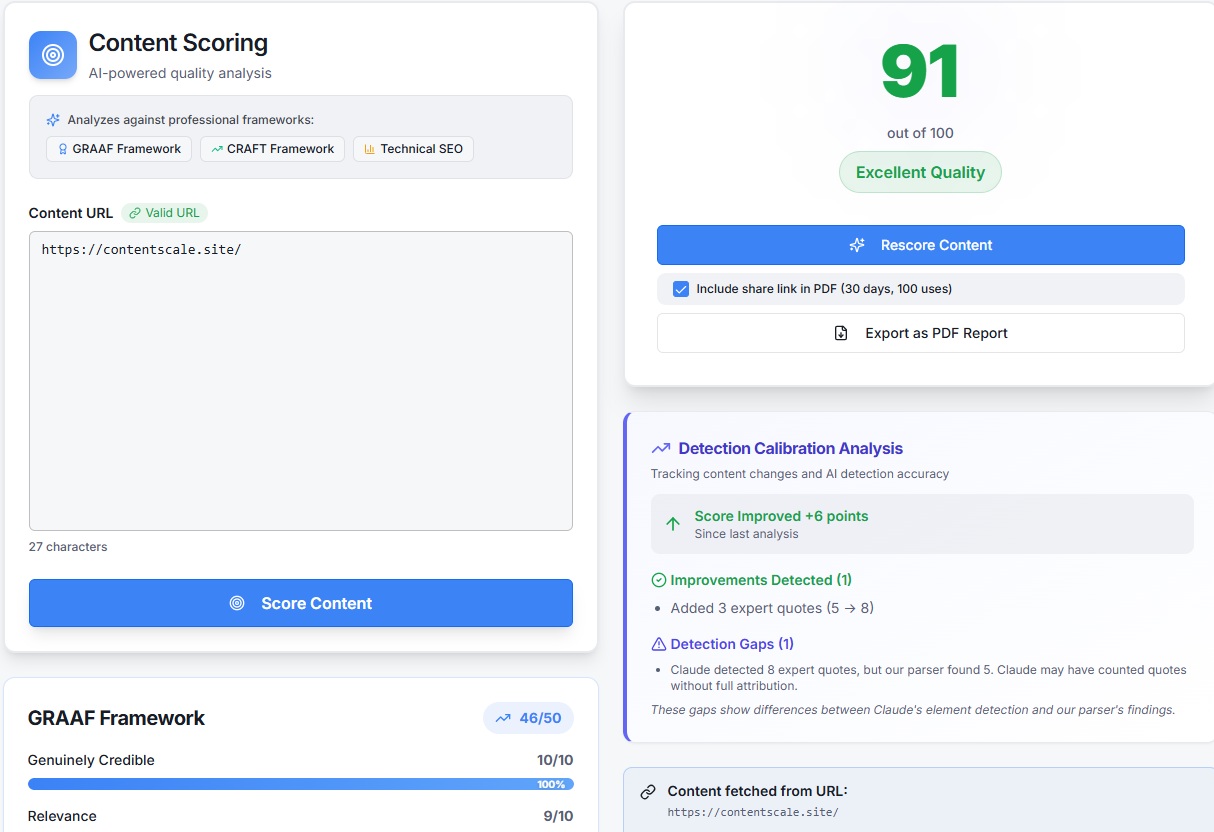Click the sparkle icon on the Rescore Content button
Screen dimensions: 1214x832
click(857, 244)
